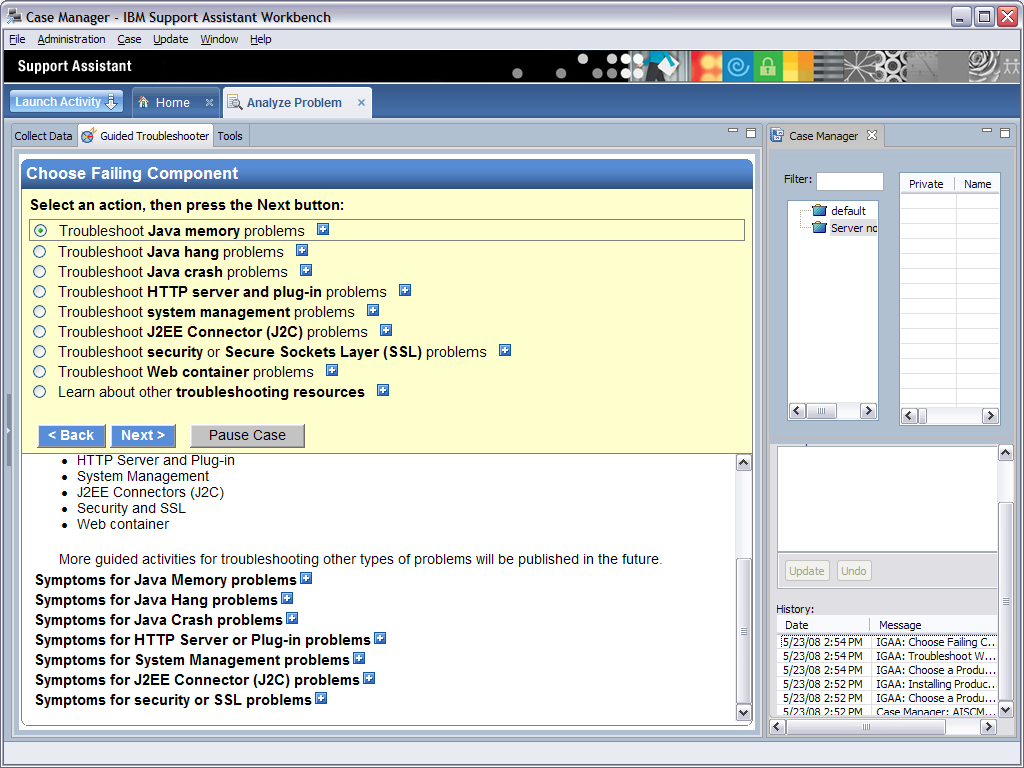Select Troubleshoot Java crash problems radio
The height and width of the screenshot is (768, 1024).
tap(40, 272)
